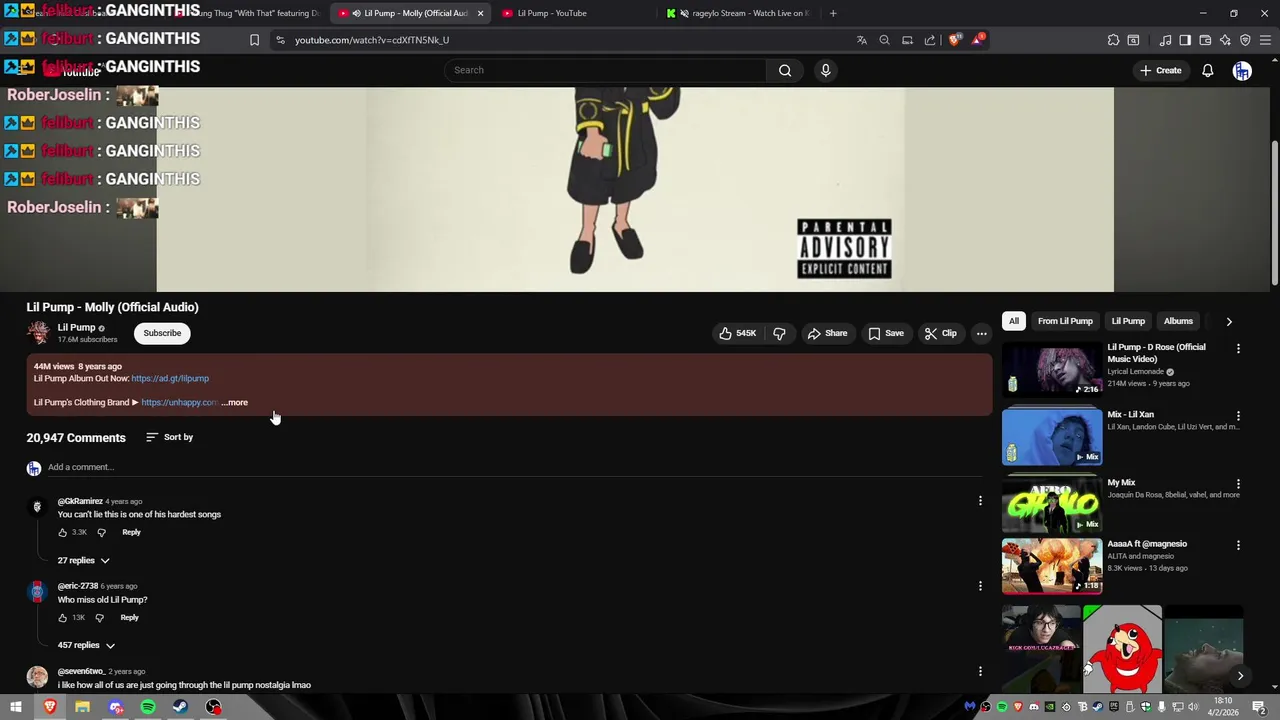Open the lilpump album link in the description
The image size is (1280, 720).
pos(170,378)
